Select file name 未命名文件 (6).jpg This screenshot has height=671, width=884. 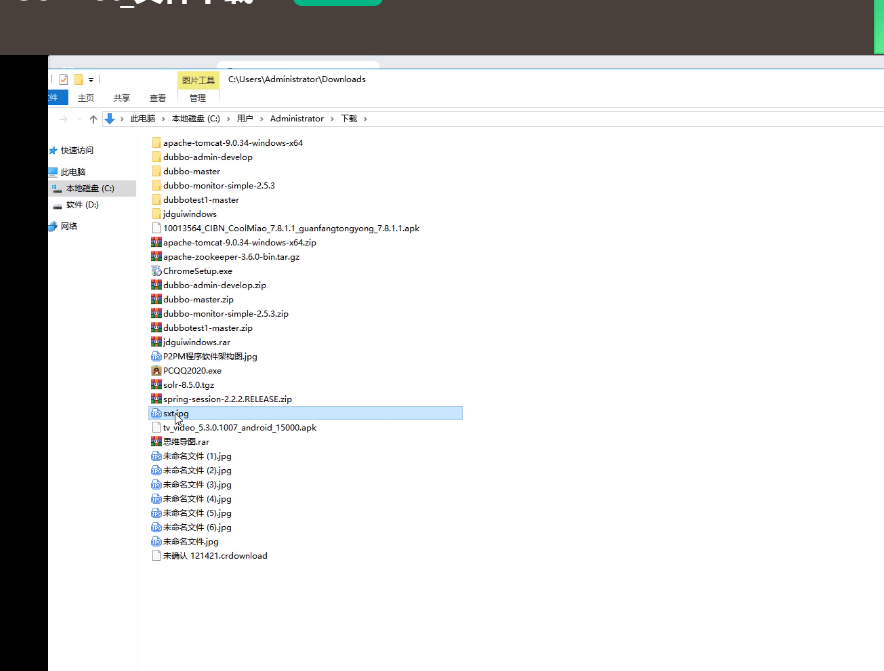pos(197,527)
